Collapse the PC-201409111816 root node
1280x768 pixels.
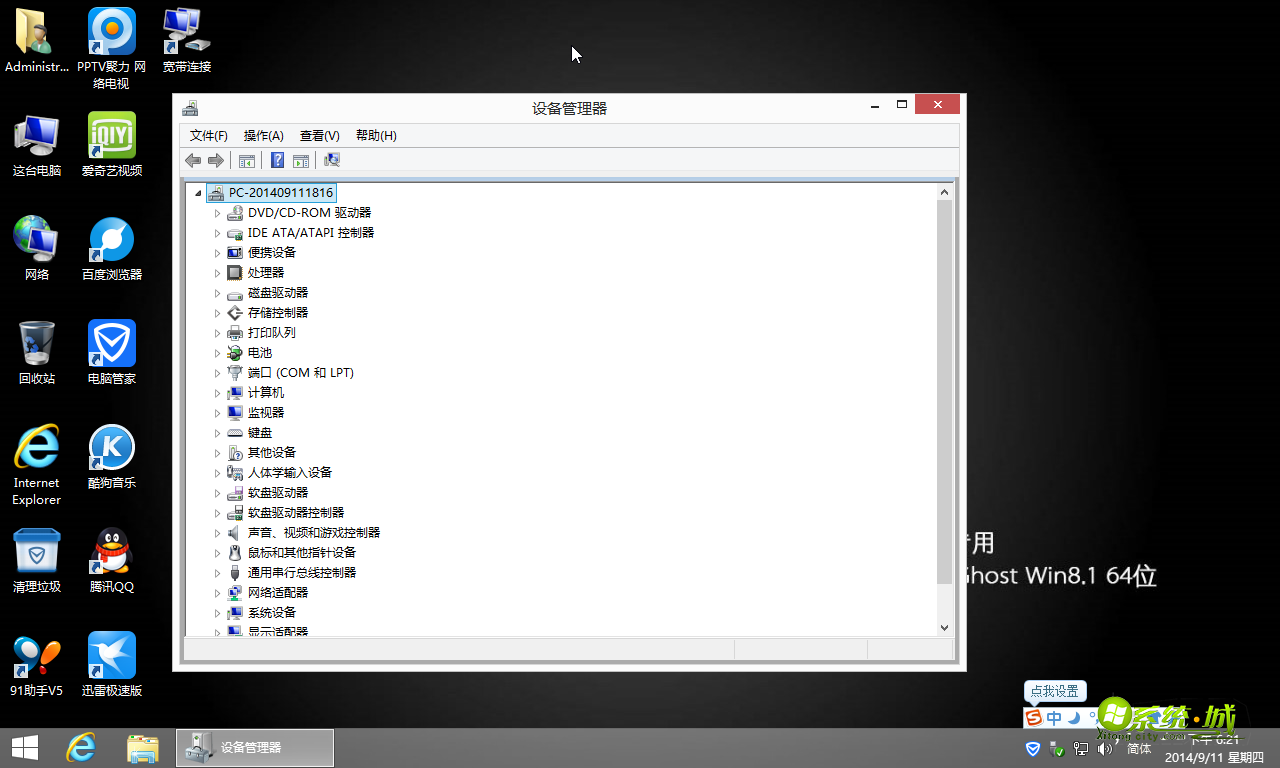coord(198,192)
